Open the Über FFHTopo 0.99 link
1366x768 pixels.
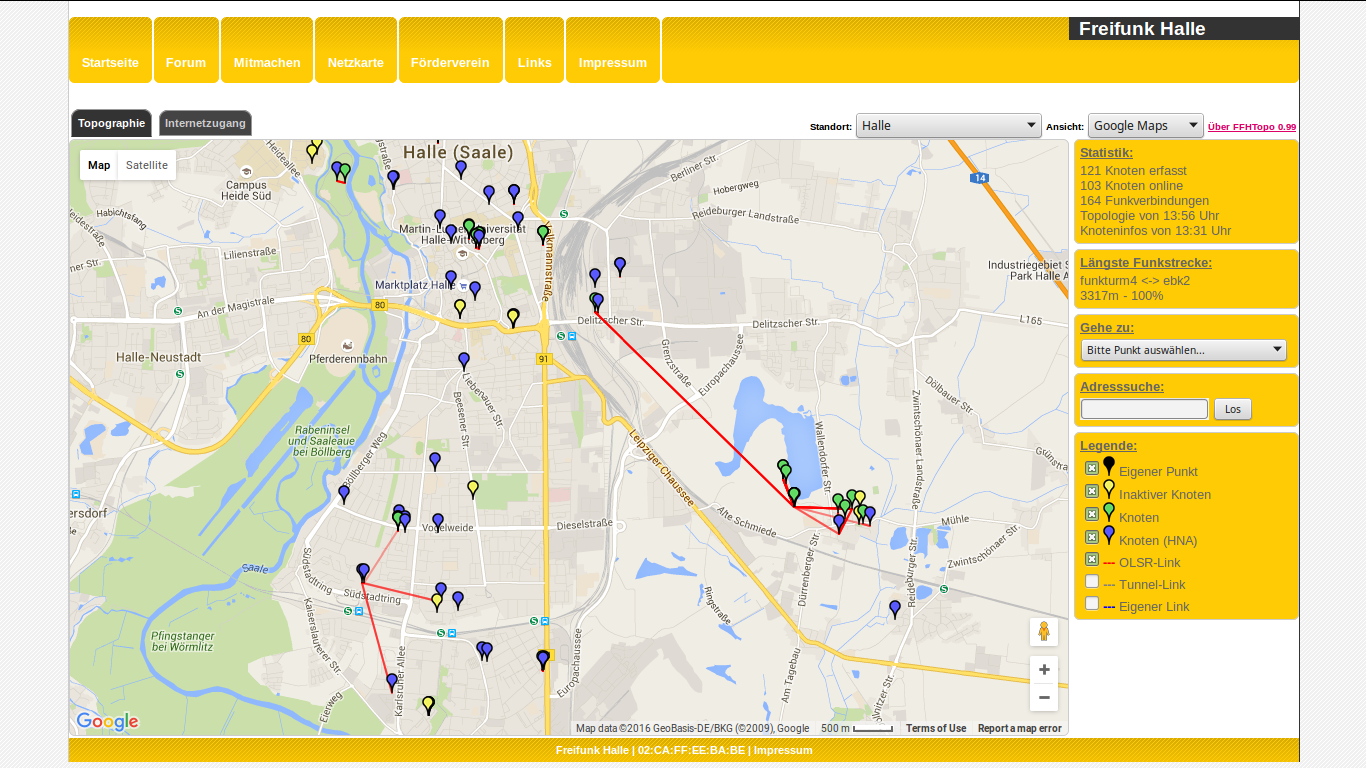pyautogui.click(x=1251, y=127)
